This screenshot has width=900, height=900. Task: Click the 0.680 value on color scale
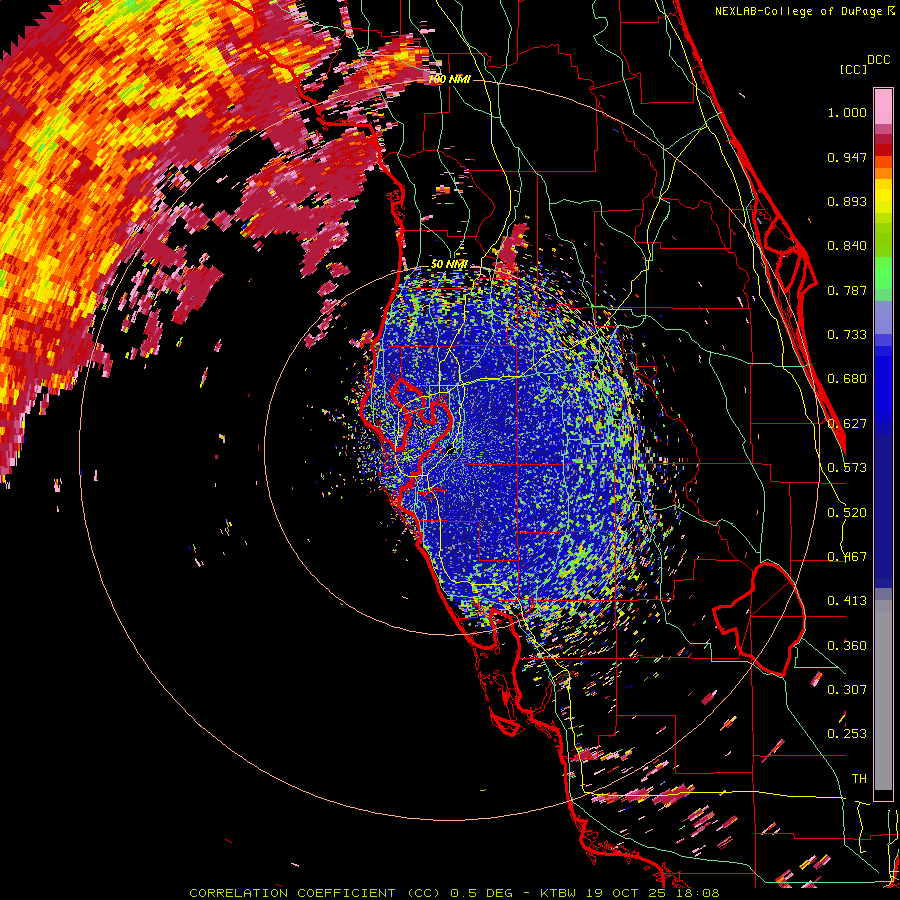click(847, 379)
